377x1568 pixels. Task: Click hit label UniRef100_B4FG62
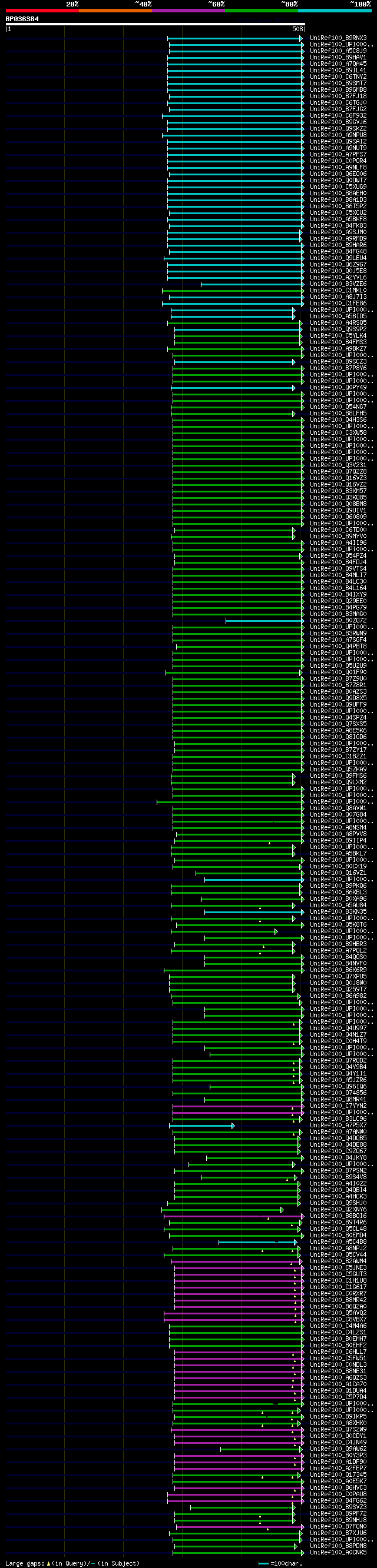pyautogui.click(x=338, y=1500)
